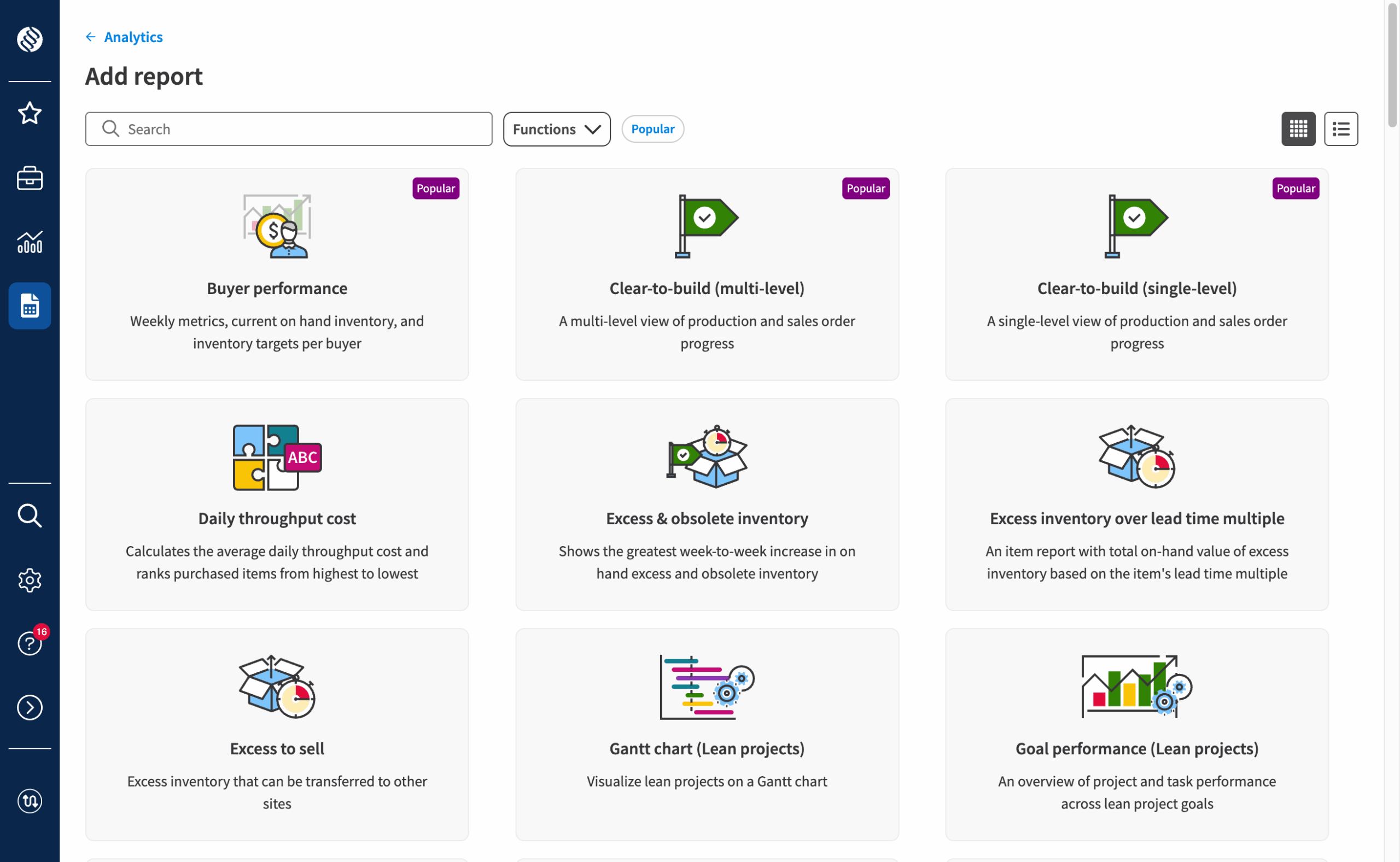1400x862 pixels.
Task: Open the briefcase icon in sidebar
Action: [30, 178]
